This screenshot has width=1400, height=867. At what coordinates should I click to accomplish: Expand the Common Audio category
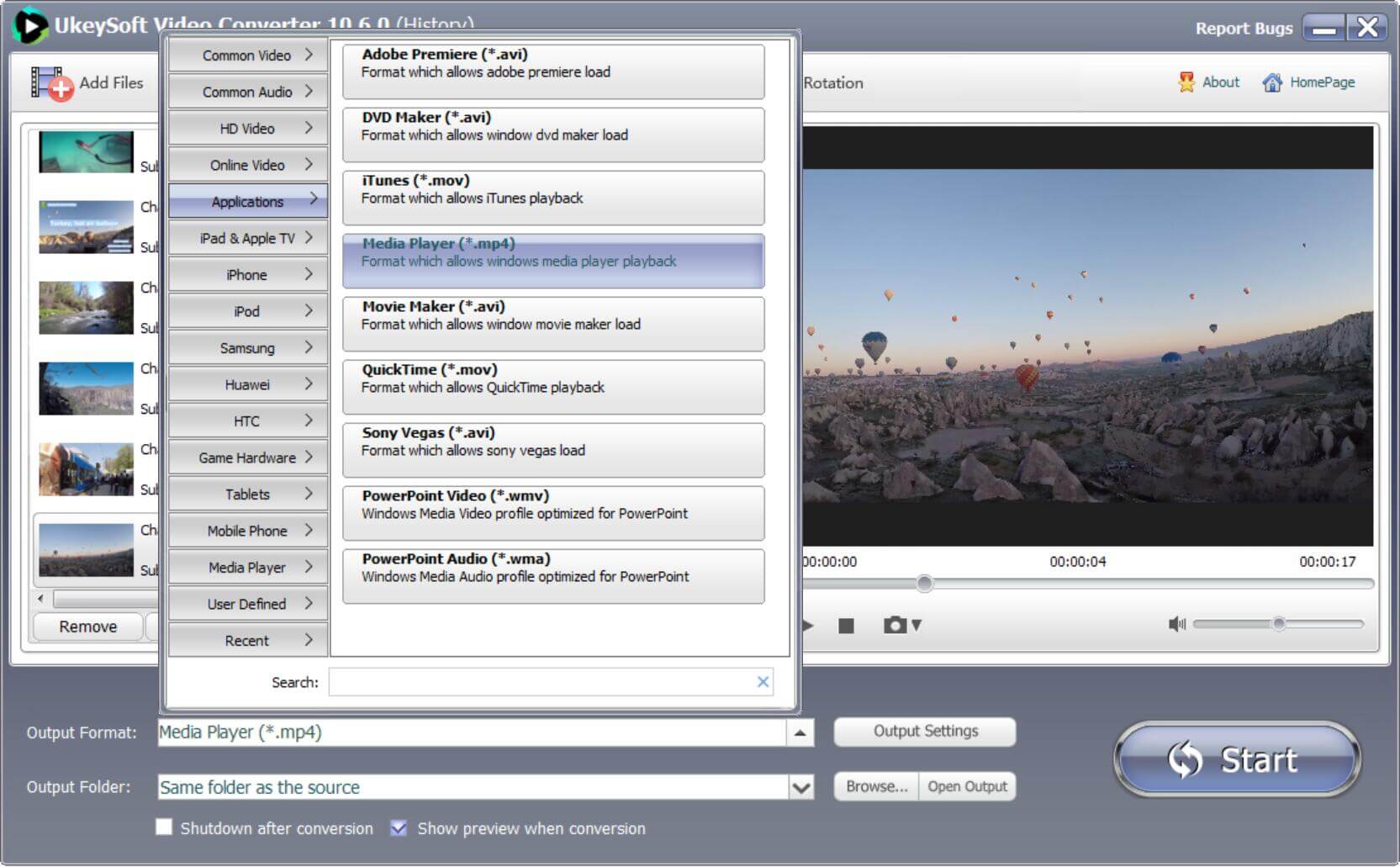point(248,92)
